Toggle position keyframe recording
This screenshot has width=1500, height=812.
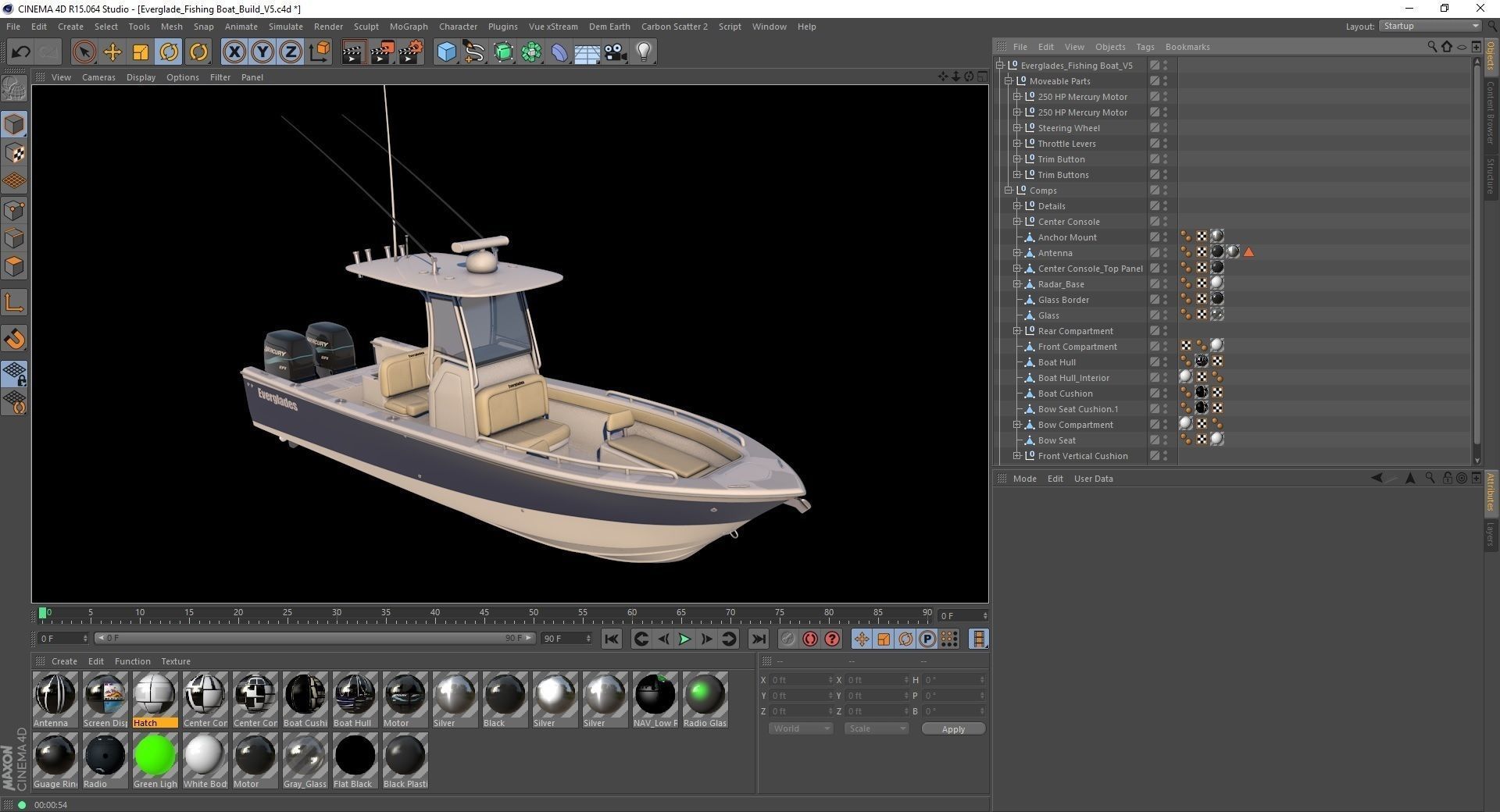tap(861, 639)
